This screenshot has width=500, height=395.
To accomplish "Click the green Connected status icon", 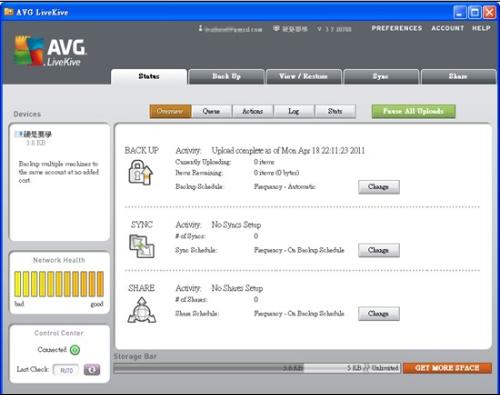I will coord(75,350).
